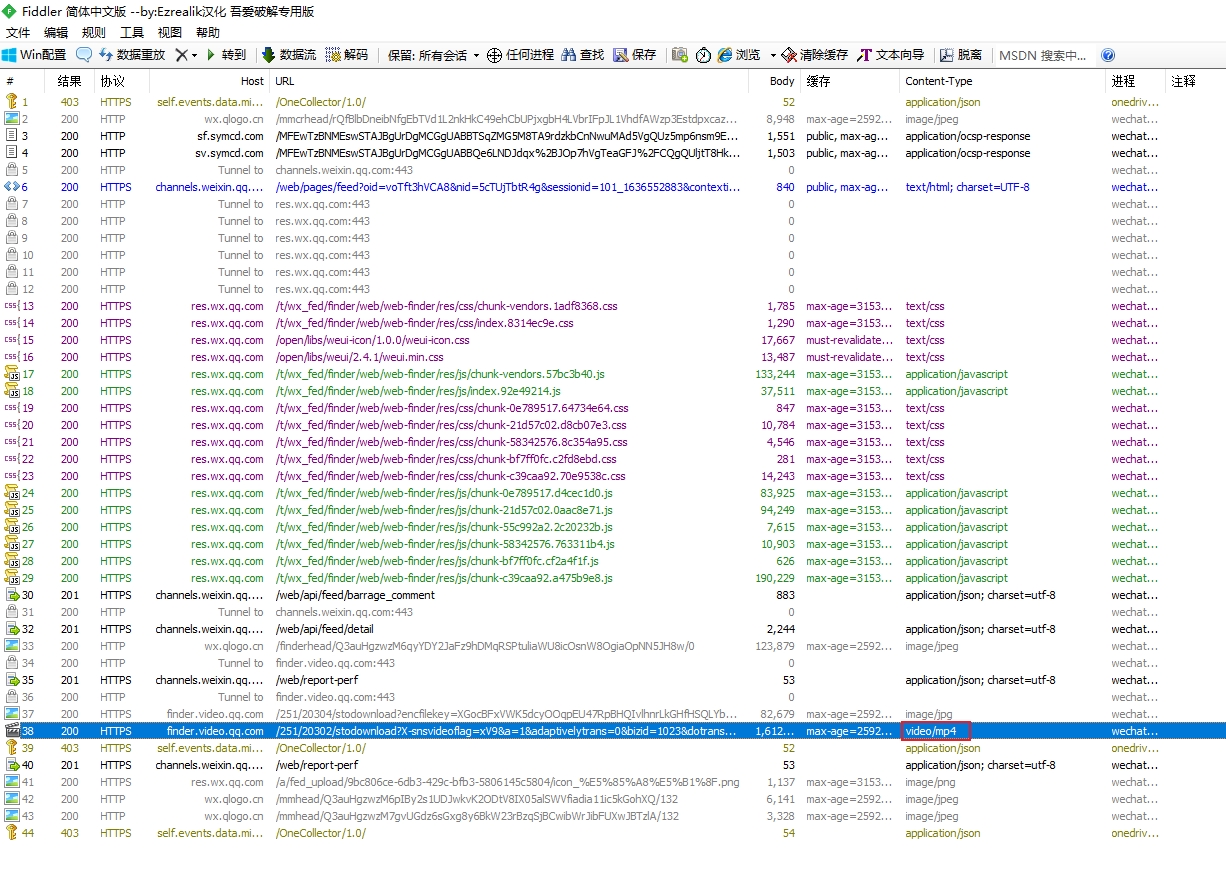This screenshot has height=892, width=1226.
Task: Click the camera screenshot icon in toolbar
Action: [x=680, y=55]
